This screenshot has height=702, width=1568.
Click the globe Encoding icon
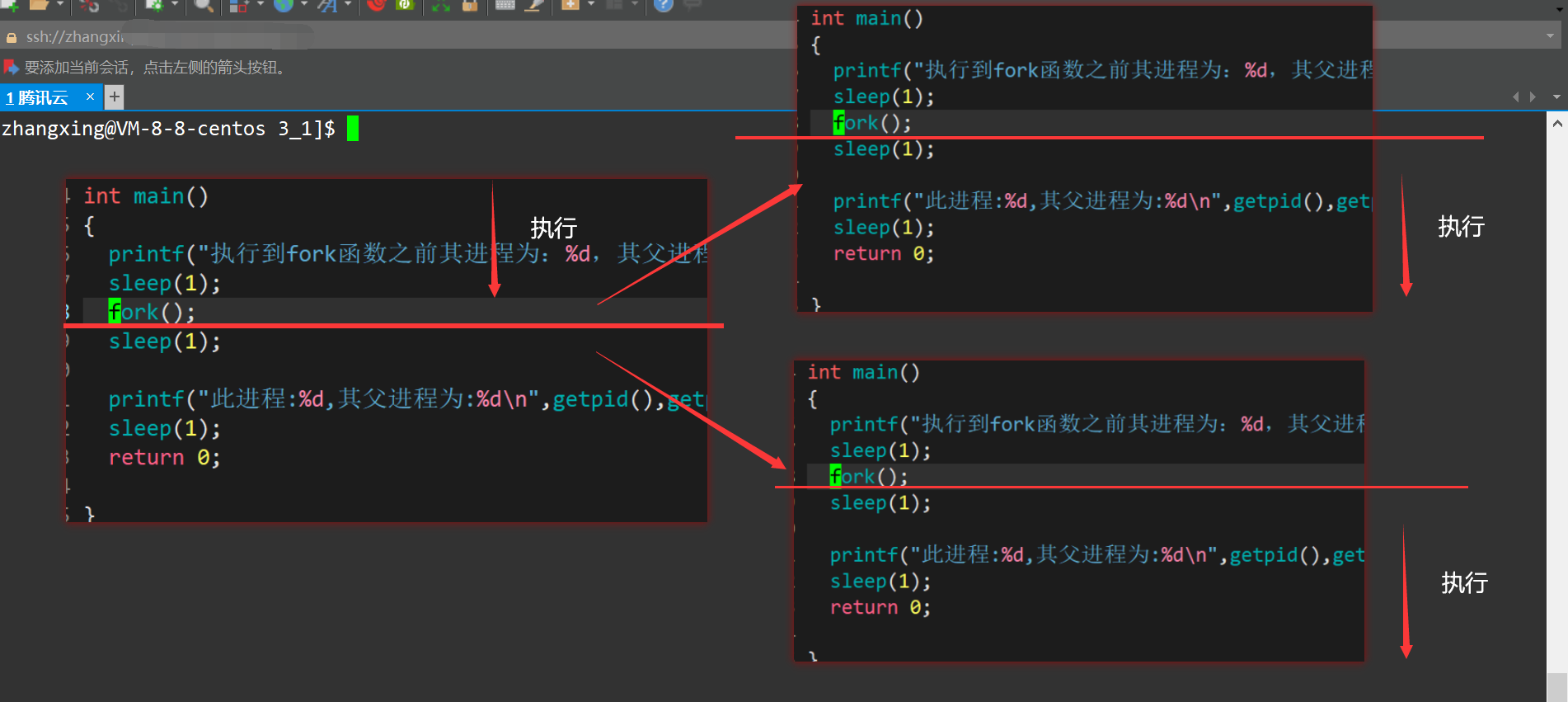[284, 5]
